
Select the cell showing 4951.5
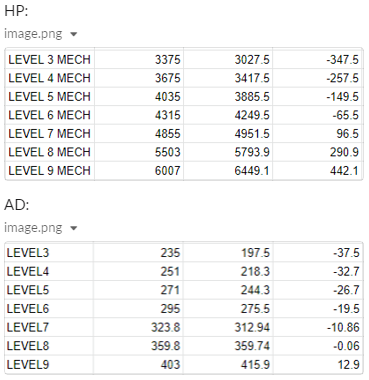point(228,134)
